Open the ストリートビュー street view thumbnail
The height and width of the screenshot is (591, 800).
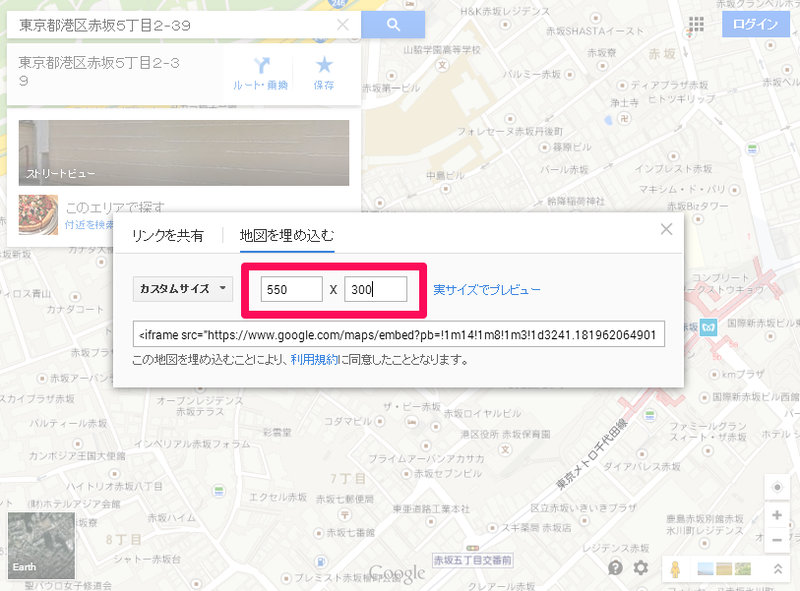click(184, 153)
